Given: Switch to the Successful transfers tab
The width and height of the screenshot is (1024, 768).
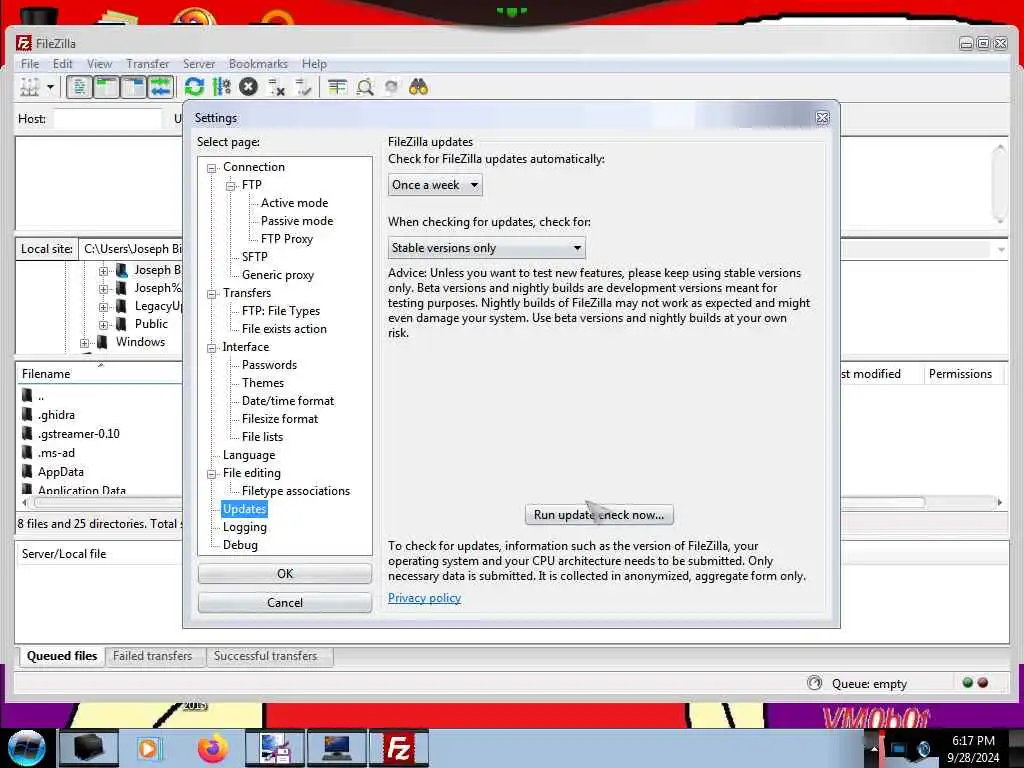Looking at the screenshot, I should click(x=265, y=656).
